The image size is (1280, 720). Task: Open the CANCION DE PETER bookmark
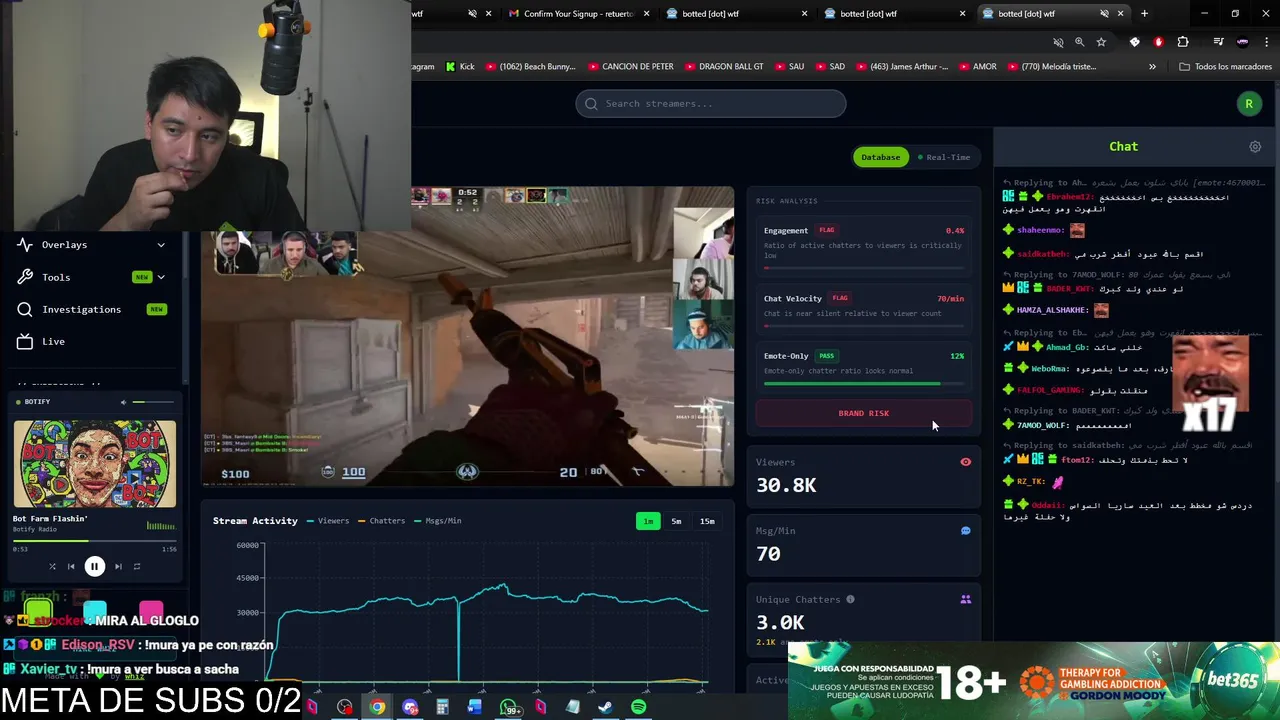pos(629,66)
